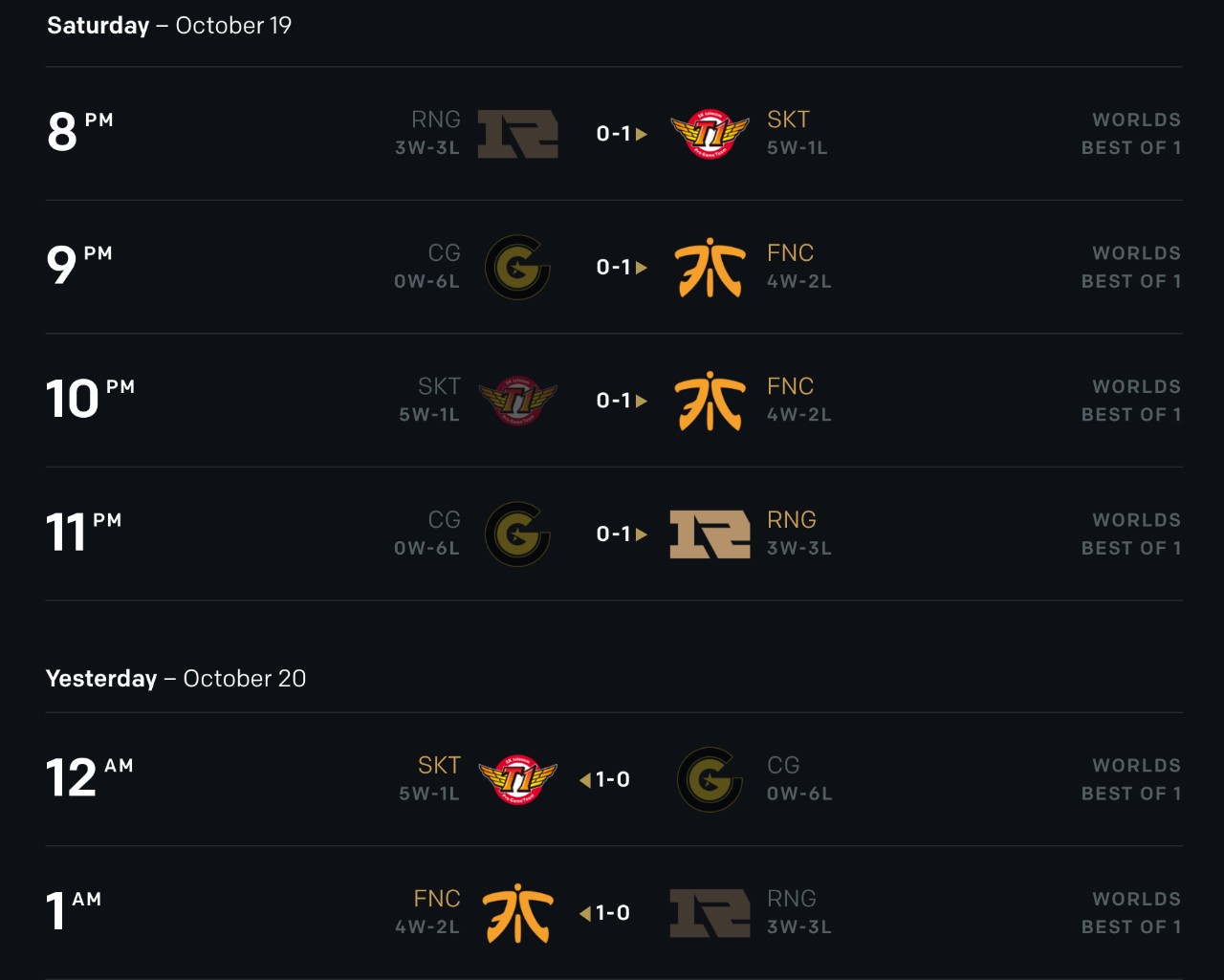1224x980 pixels.
Task: Click the dimmed SKT logo in the 10 PM match
Action: click(517, 401)
